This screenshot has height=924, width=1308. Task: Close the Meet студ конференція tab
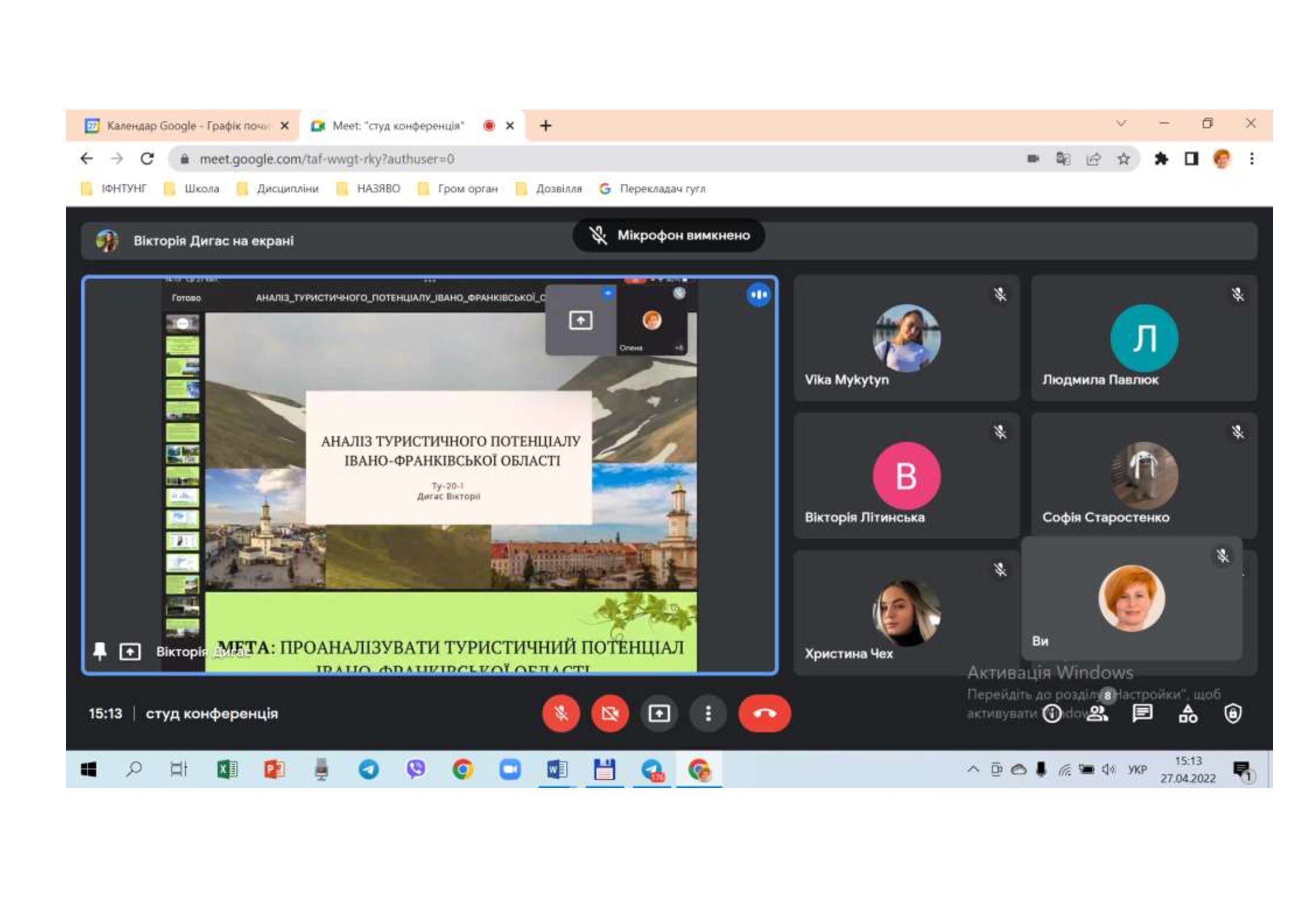pos(510,126)
